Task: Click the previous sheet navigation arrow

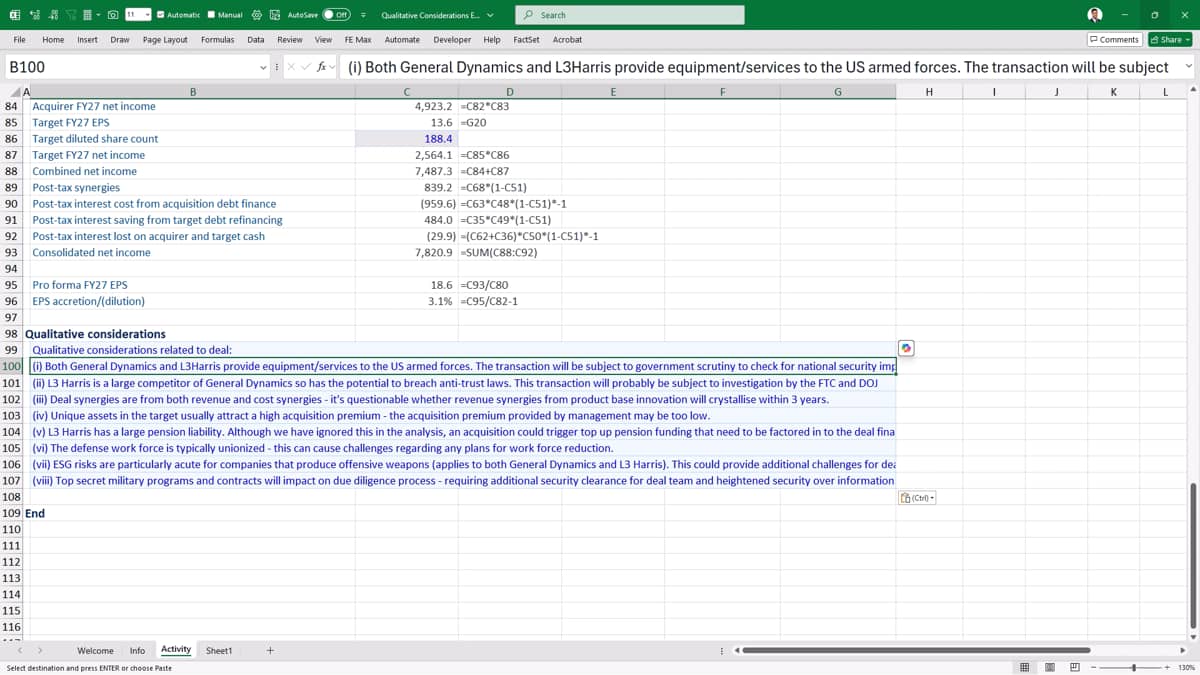Action: [x=22, y=650]
